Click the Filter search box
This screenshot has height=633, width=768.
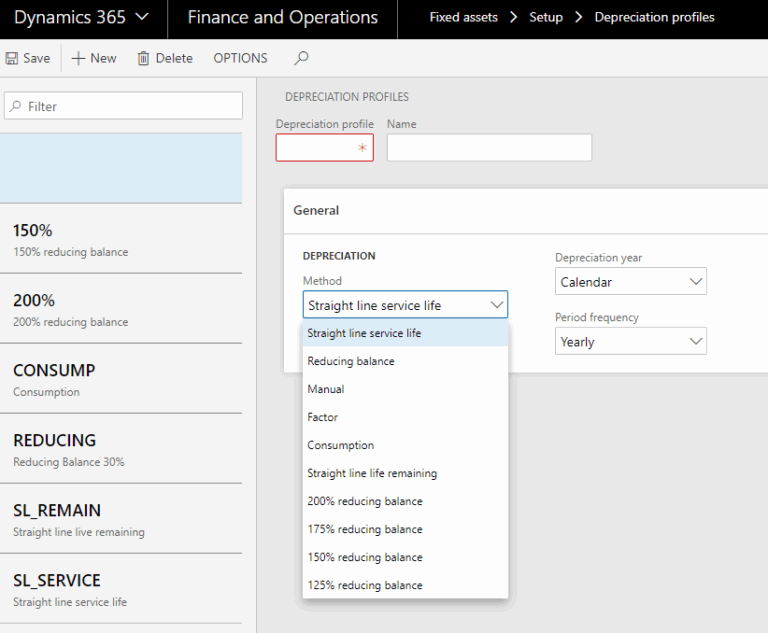123,106
